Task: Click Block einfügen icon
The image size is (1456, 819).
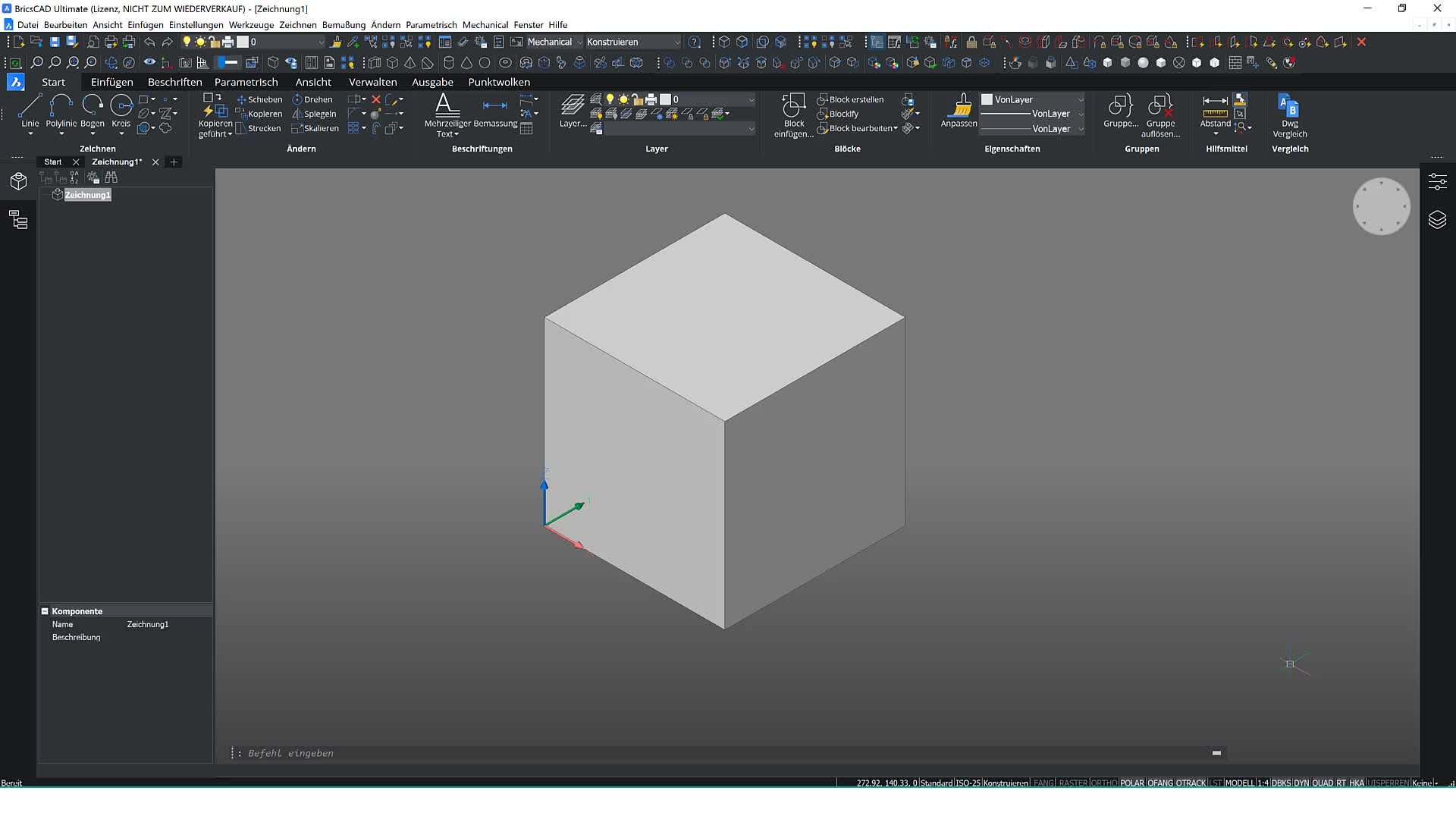Action: 794,115
